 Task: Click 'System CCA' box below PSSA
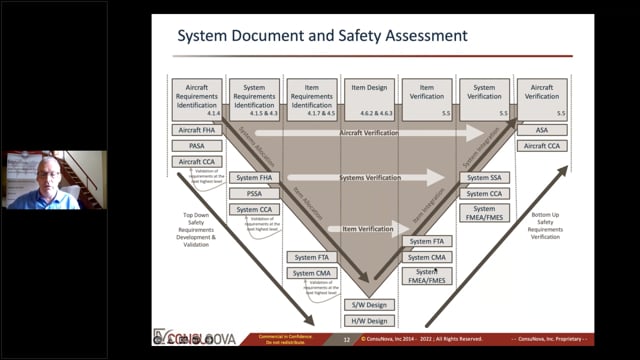(x=254, y=209)
